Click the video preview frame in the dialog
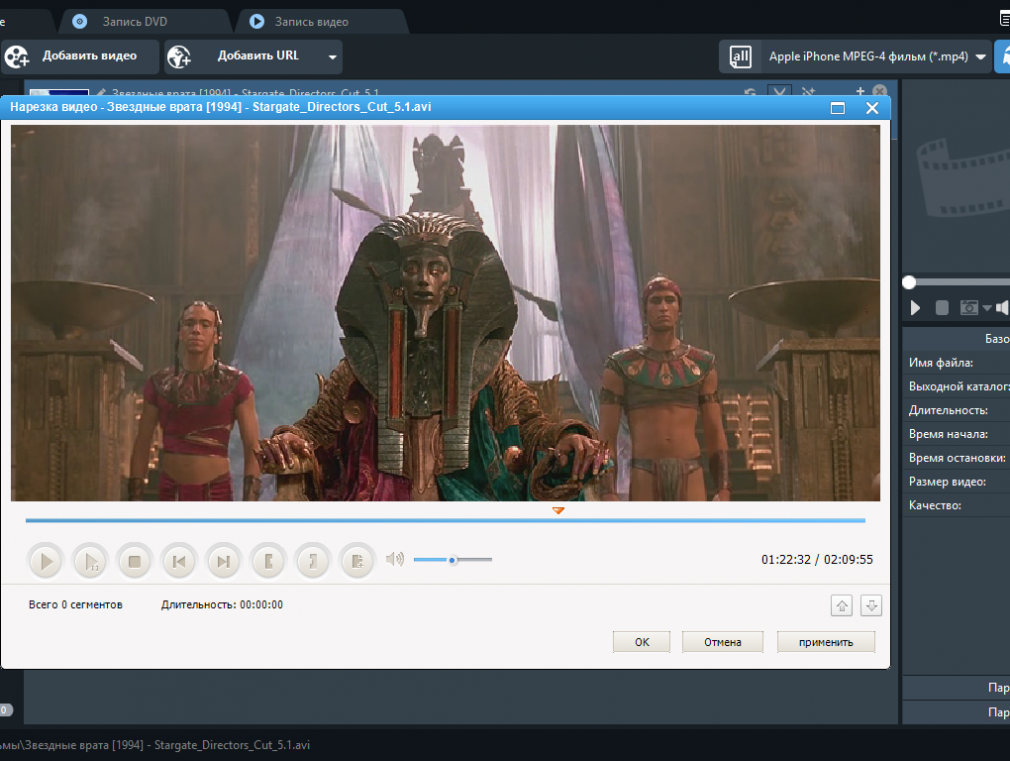Viewport: 1010px width, 761px height. 445,313
